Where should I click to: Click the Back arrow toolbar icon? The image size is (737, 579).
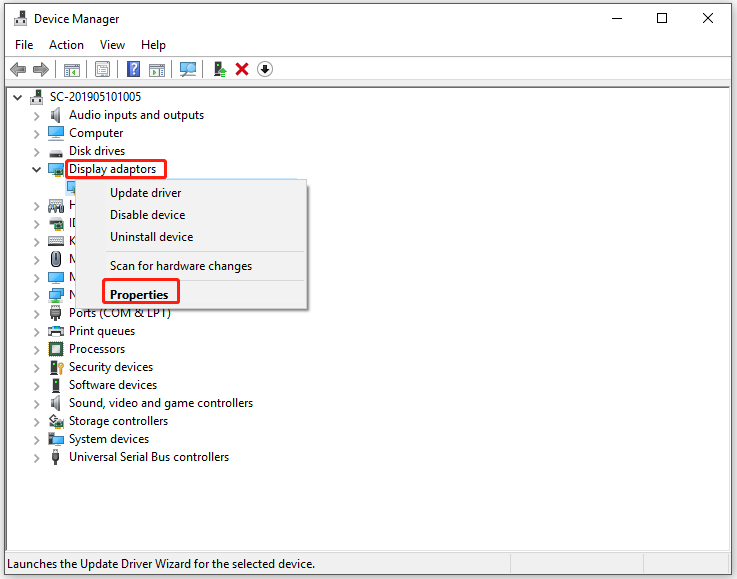click(x=18, y=70)
